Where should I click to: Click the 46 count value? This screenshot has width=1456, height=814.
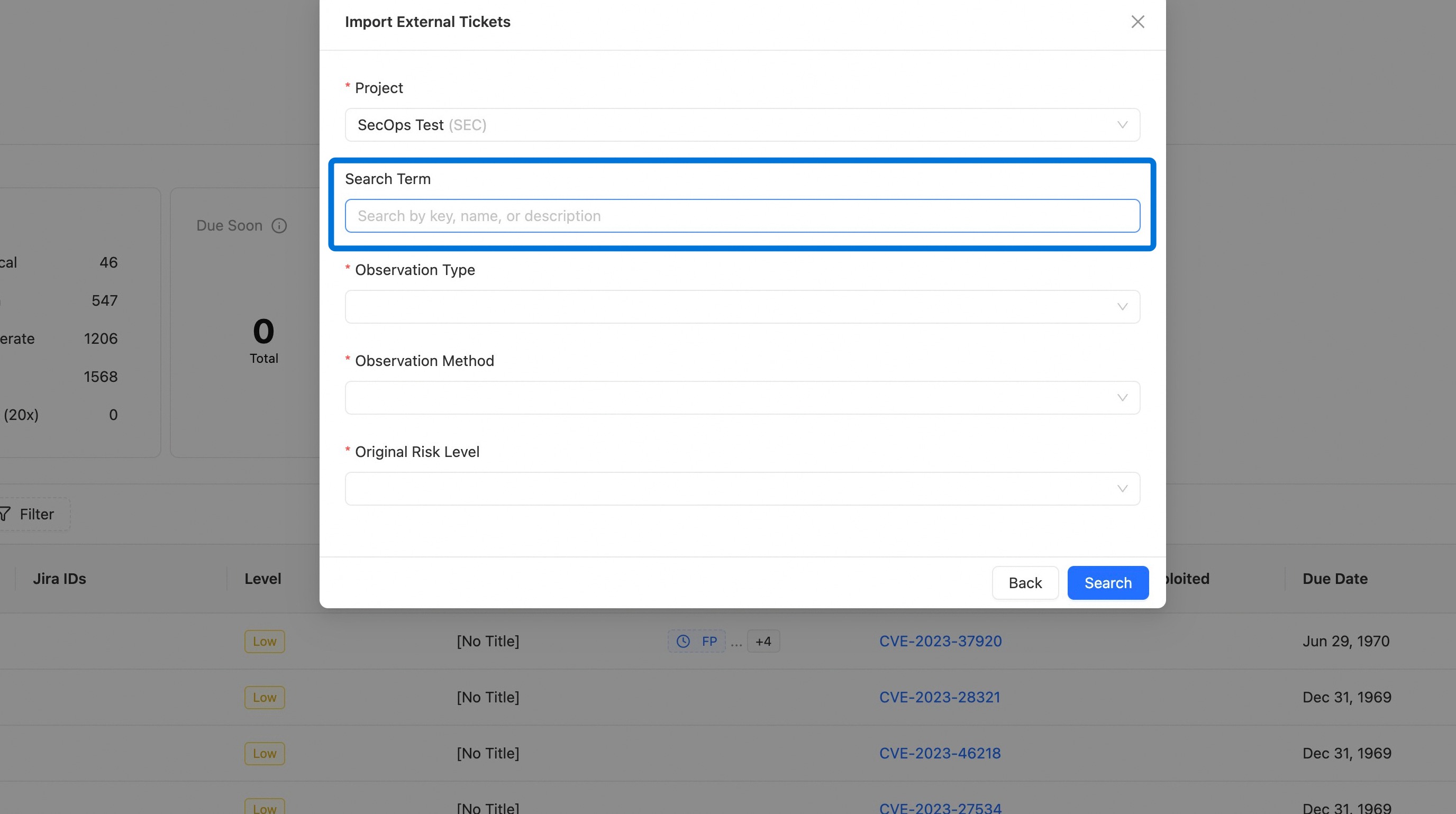108,263
